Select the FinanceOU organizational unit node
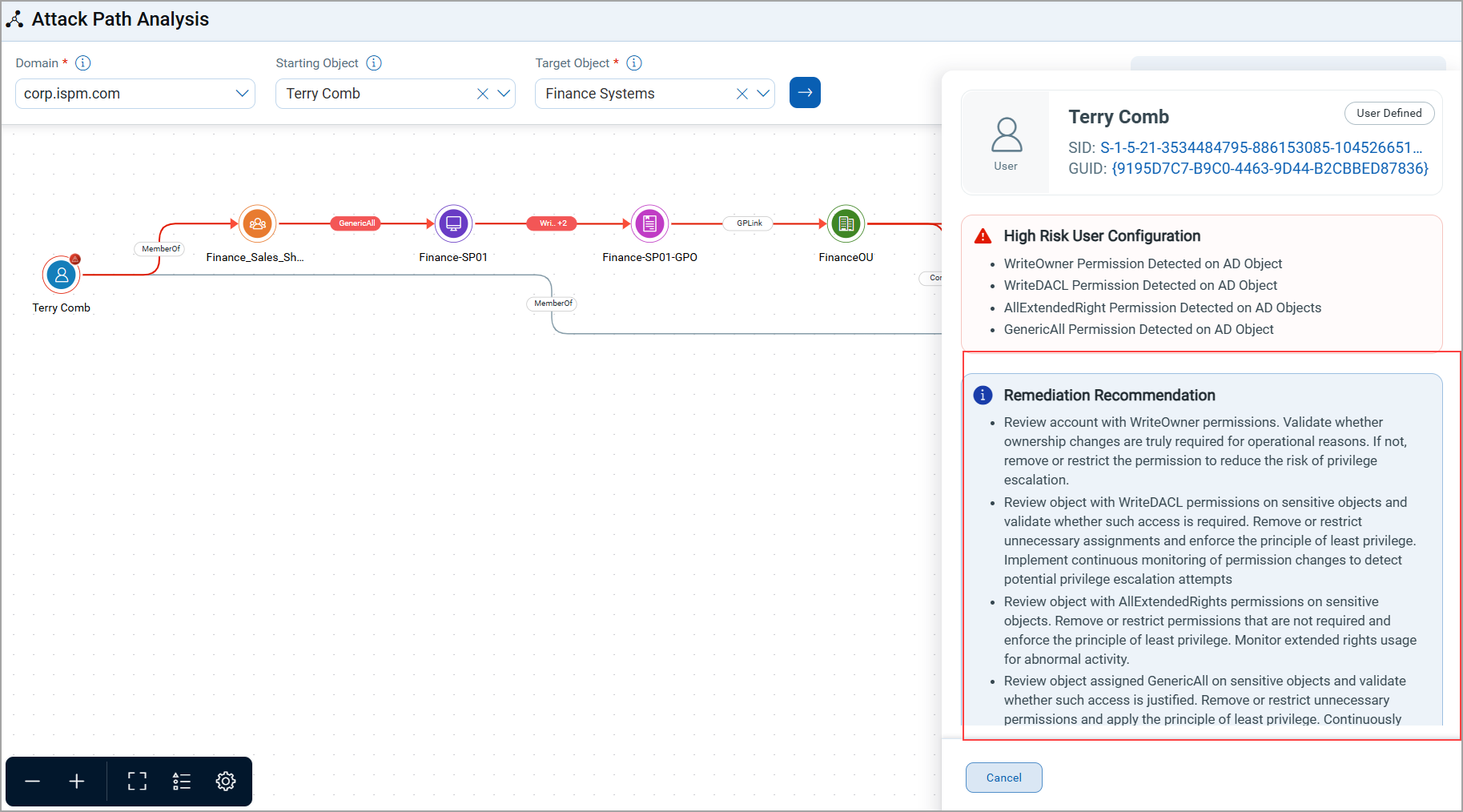This screenshot has height=812, width=1463. tap(846, 224)
